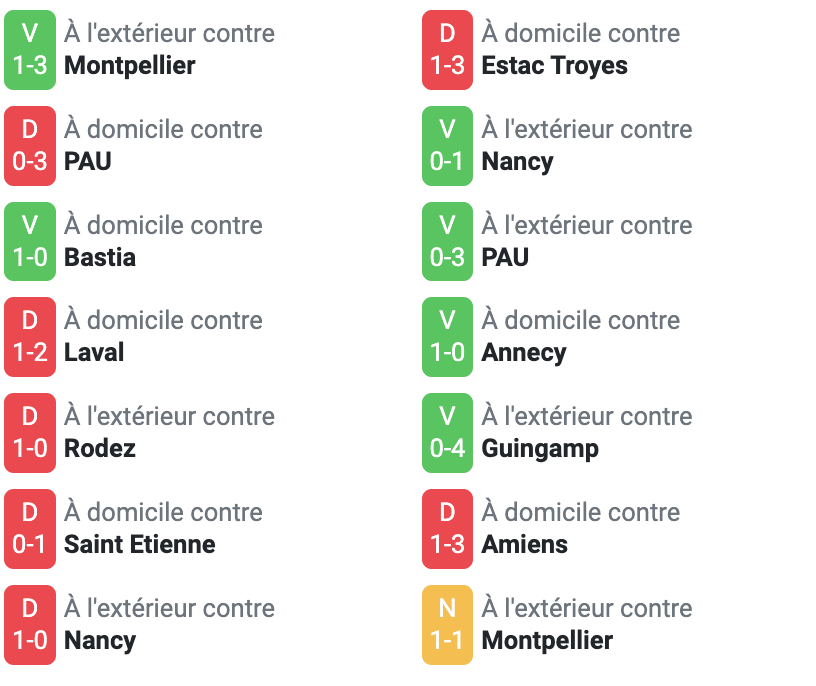Click the green V 0-3 badge beside away PAU
816x686 pixels.
click(x=447, y=242)
